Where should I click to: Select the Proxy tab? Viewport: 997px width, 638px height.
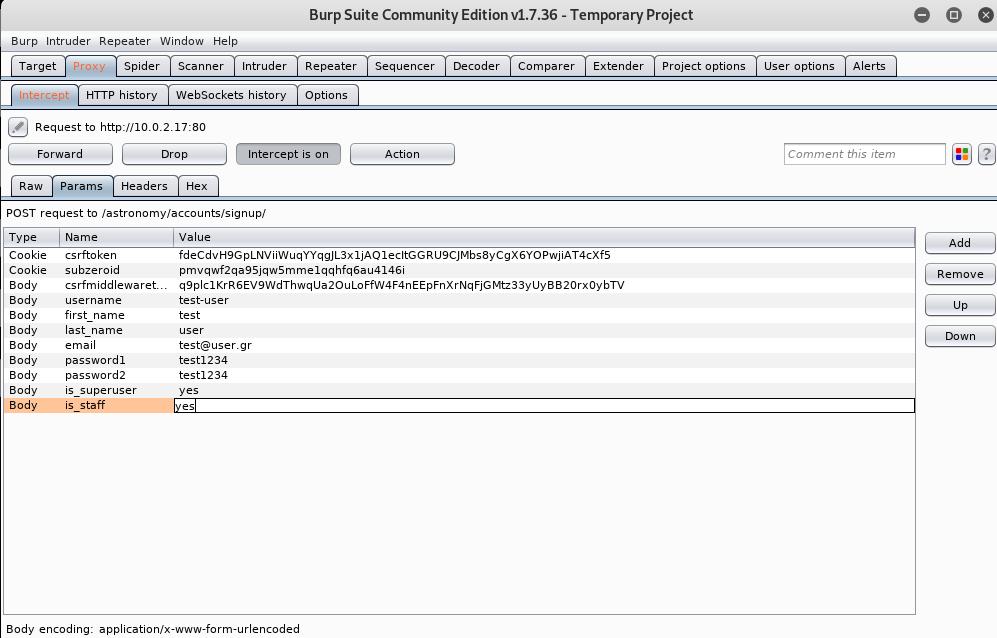click(89, 66)
